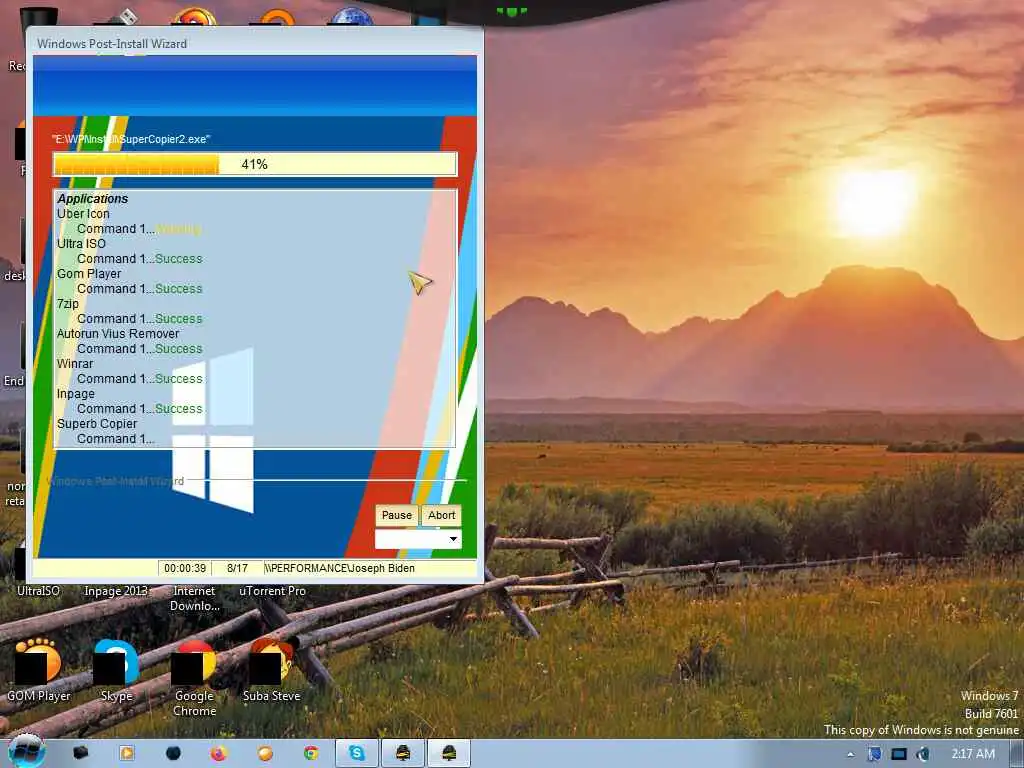Screen dimensions: 1024x768
Task: Switch to second WPI wizard taskbar button
Action: pos(449,753)
